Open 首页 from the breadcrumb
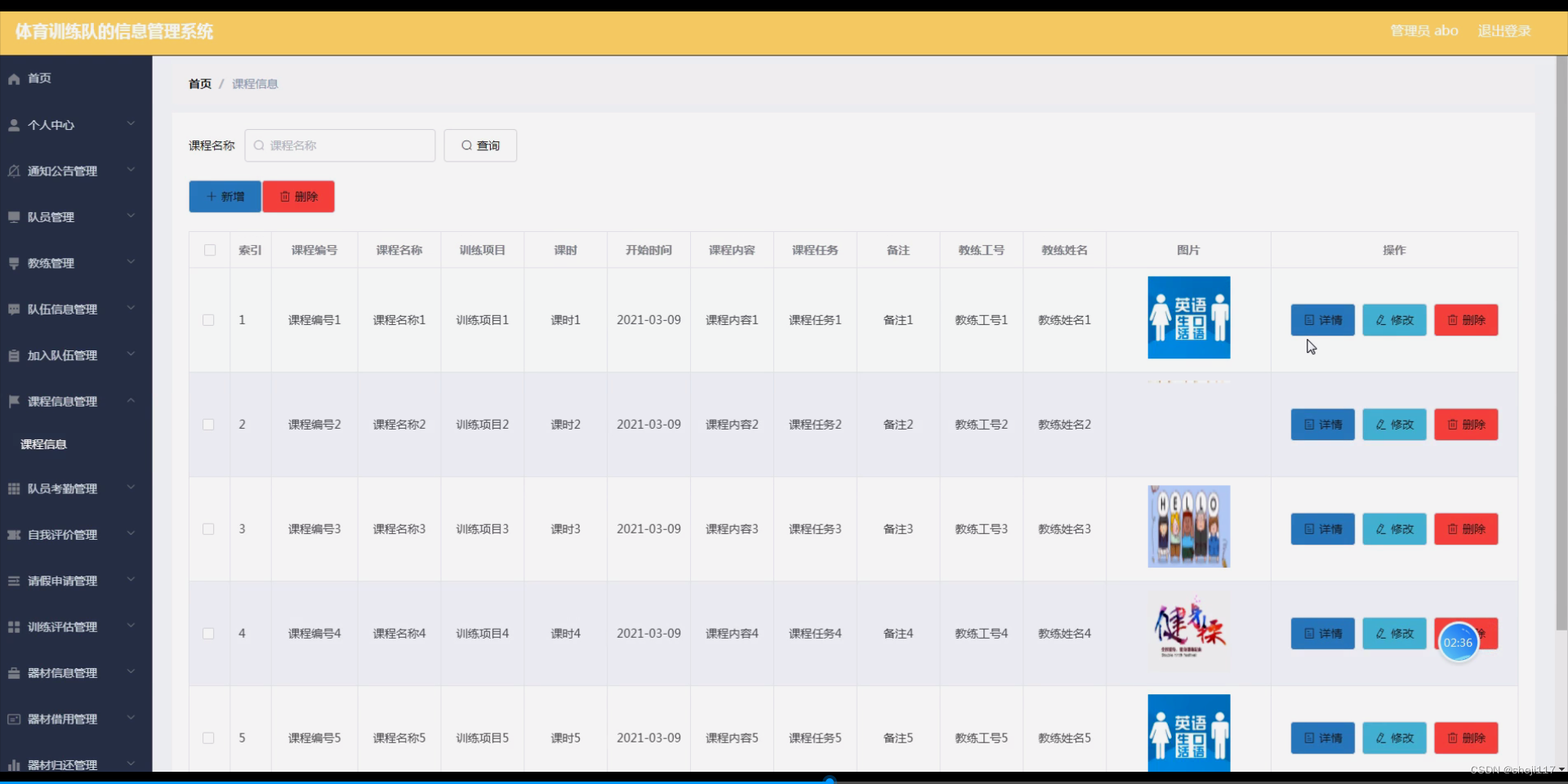The width and height of the screenshot is (1568, 784). 199,83
